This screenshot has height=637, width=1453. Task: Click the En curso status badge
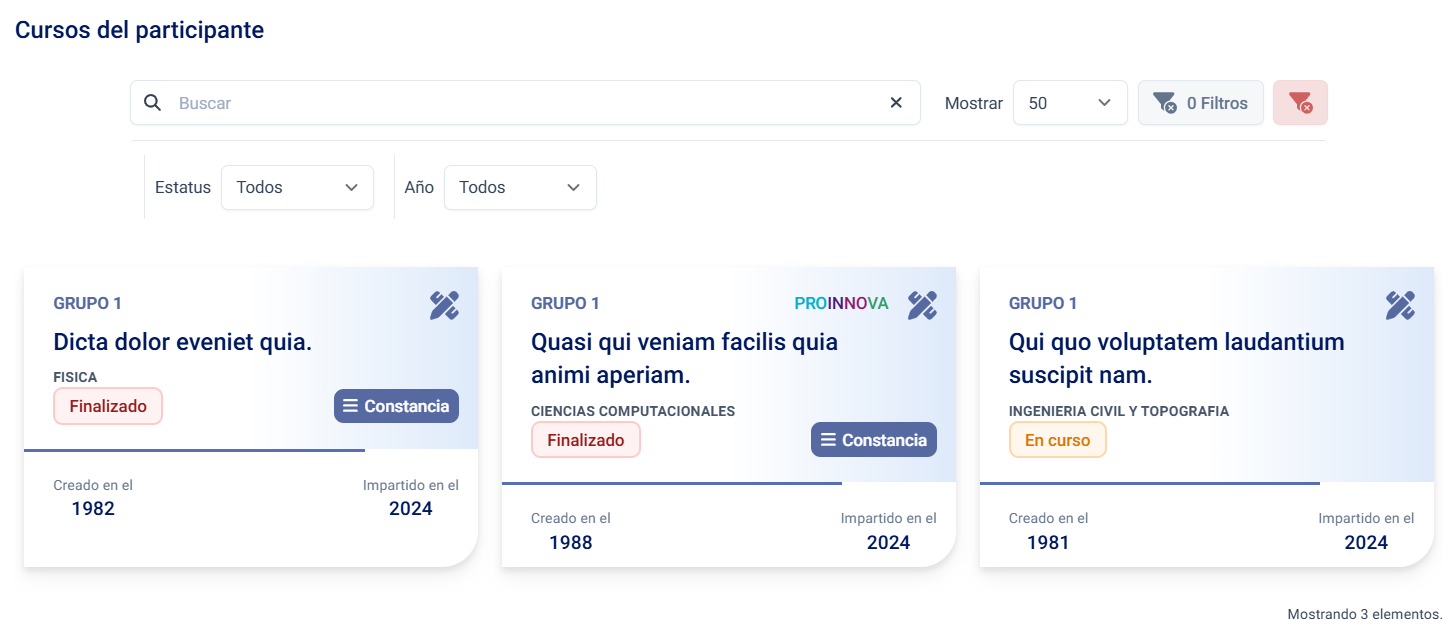1057,440
